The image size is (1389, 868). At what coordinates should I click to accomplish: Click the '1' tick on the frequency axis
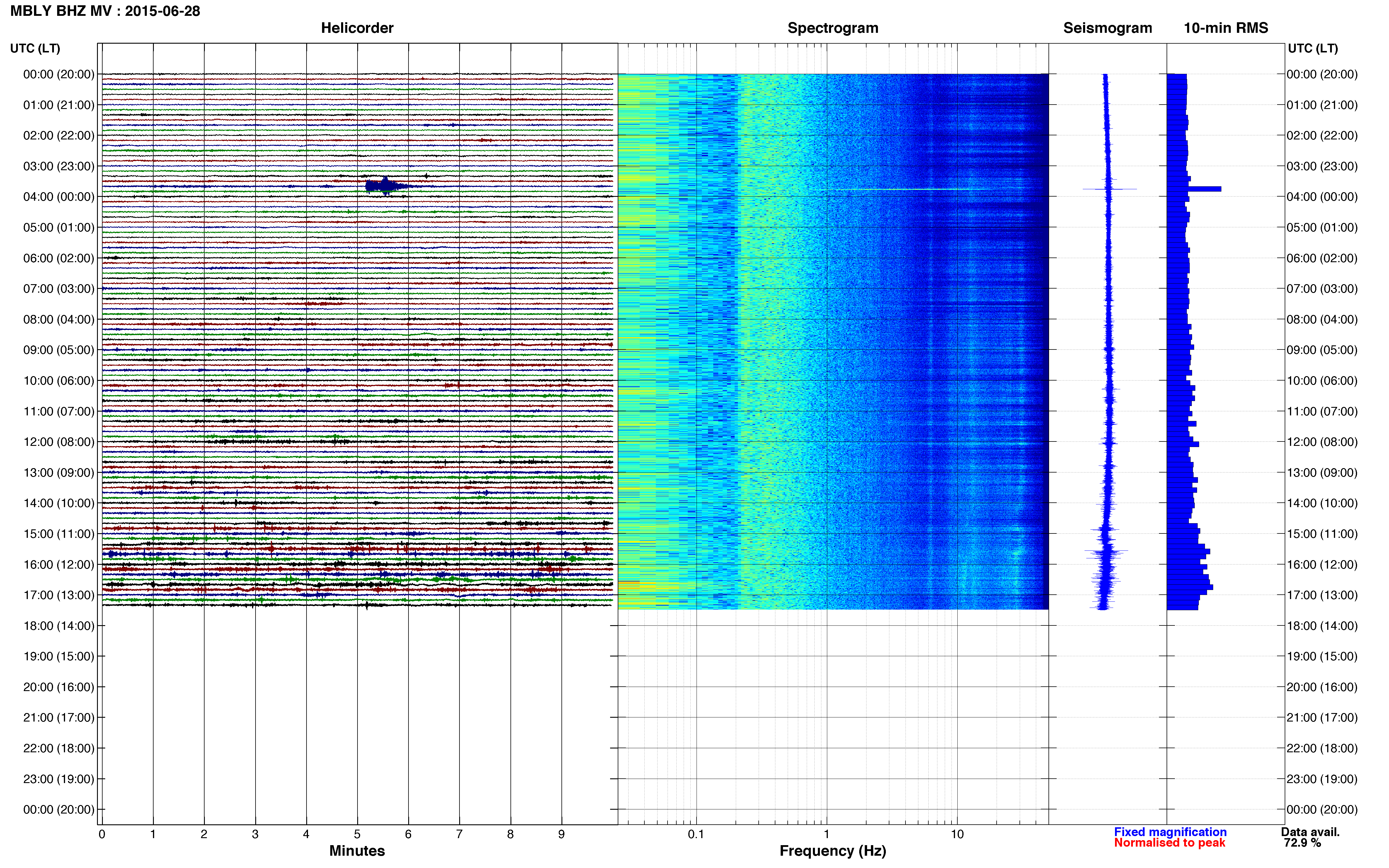[x=826, y=834]
